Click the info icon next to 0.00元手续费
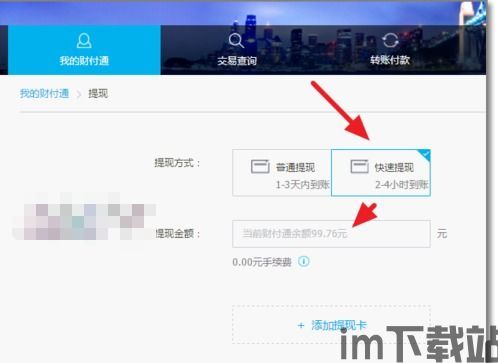The width and height of the screenshot is (498, 363). pyautogui.click(x=304, y=261)
